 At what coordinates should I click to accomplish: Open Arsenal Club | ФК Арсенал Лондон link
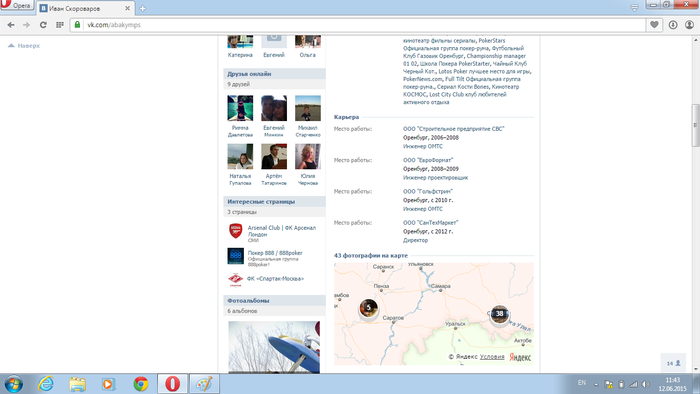pyautogui.click(x=282, y=231)
